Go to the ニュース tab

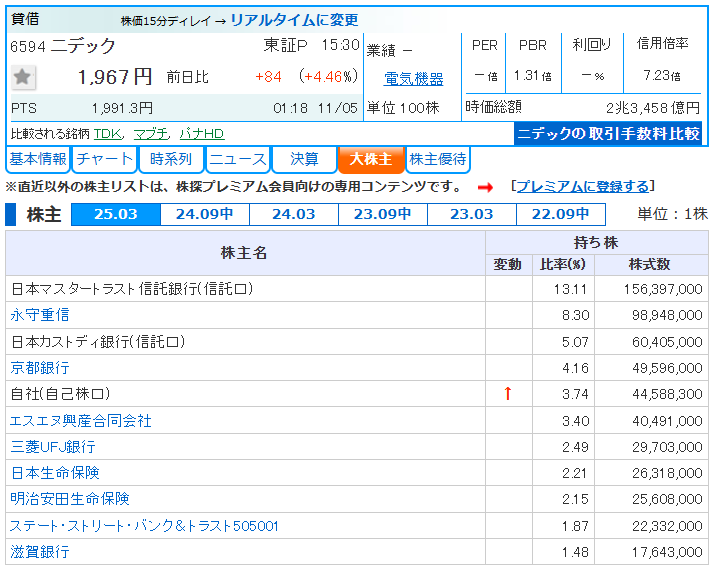click(238, 159)
